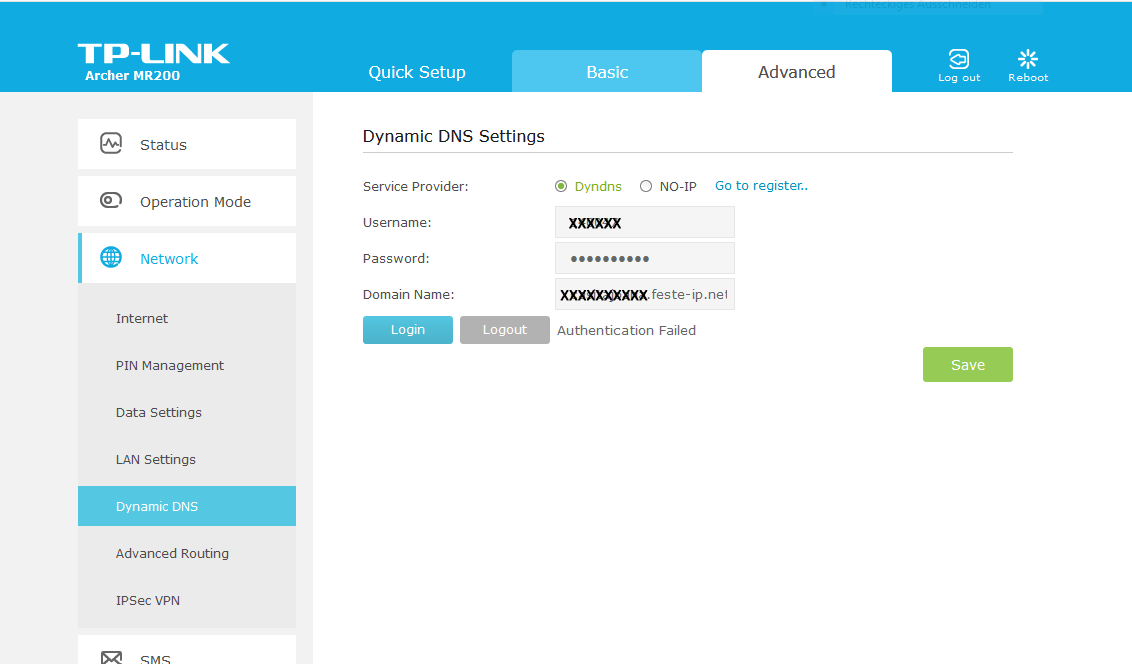Click the Status monitor icon
The width and height of the screenshot is (1132, 664).
point(111,144)
